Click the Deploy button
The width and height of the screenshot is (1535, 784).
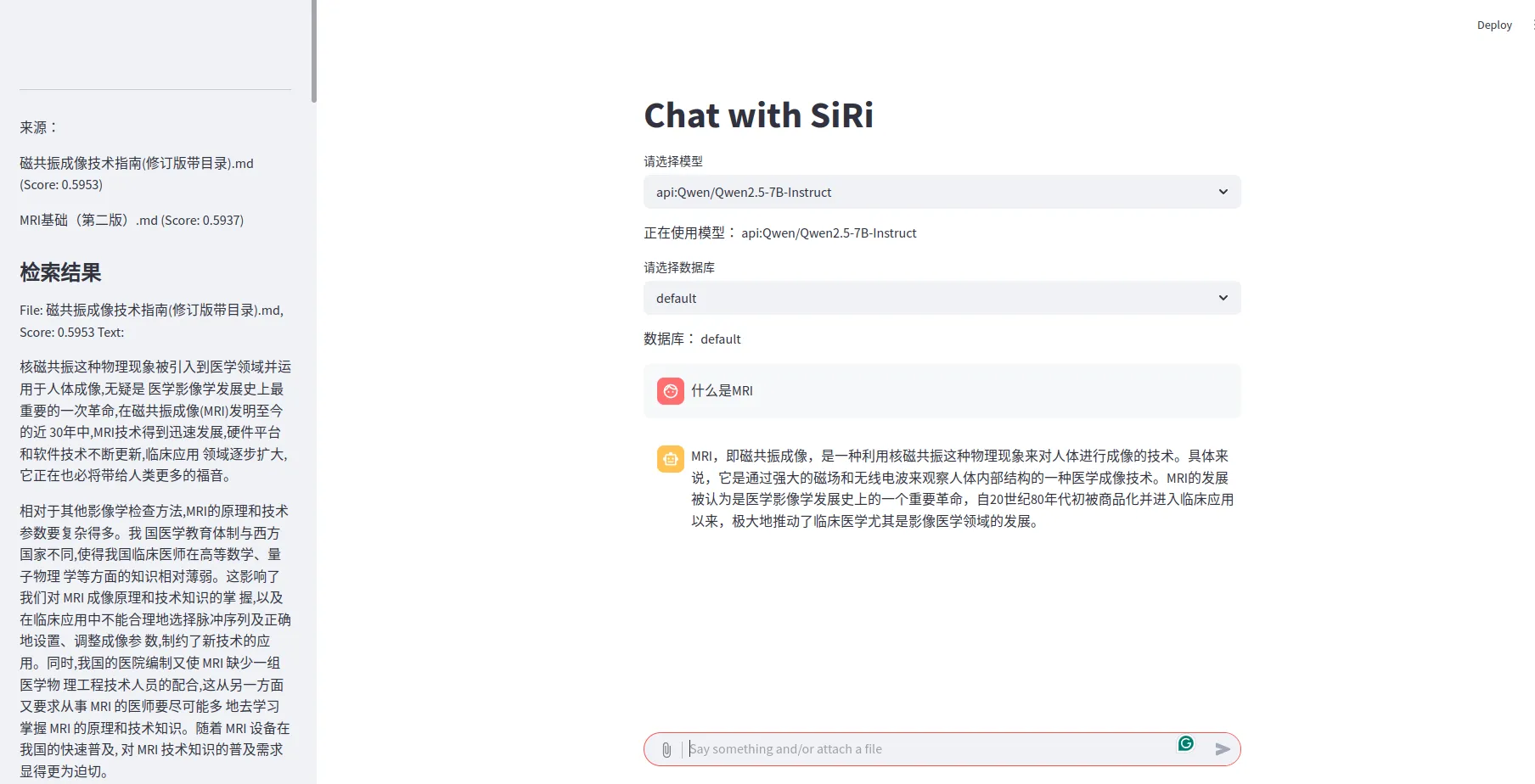(1493, 25)
